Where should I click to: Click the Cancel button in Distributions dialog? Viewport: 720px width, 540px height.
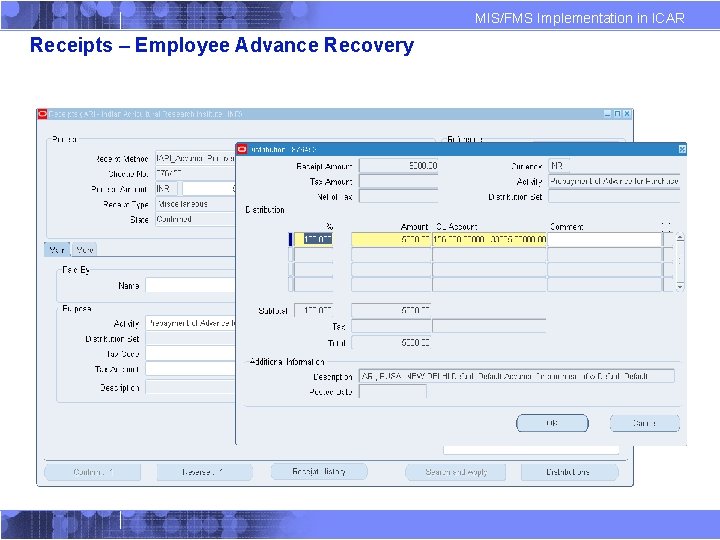pos(644,423)
